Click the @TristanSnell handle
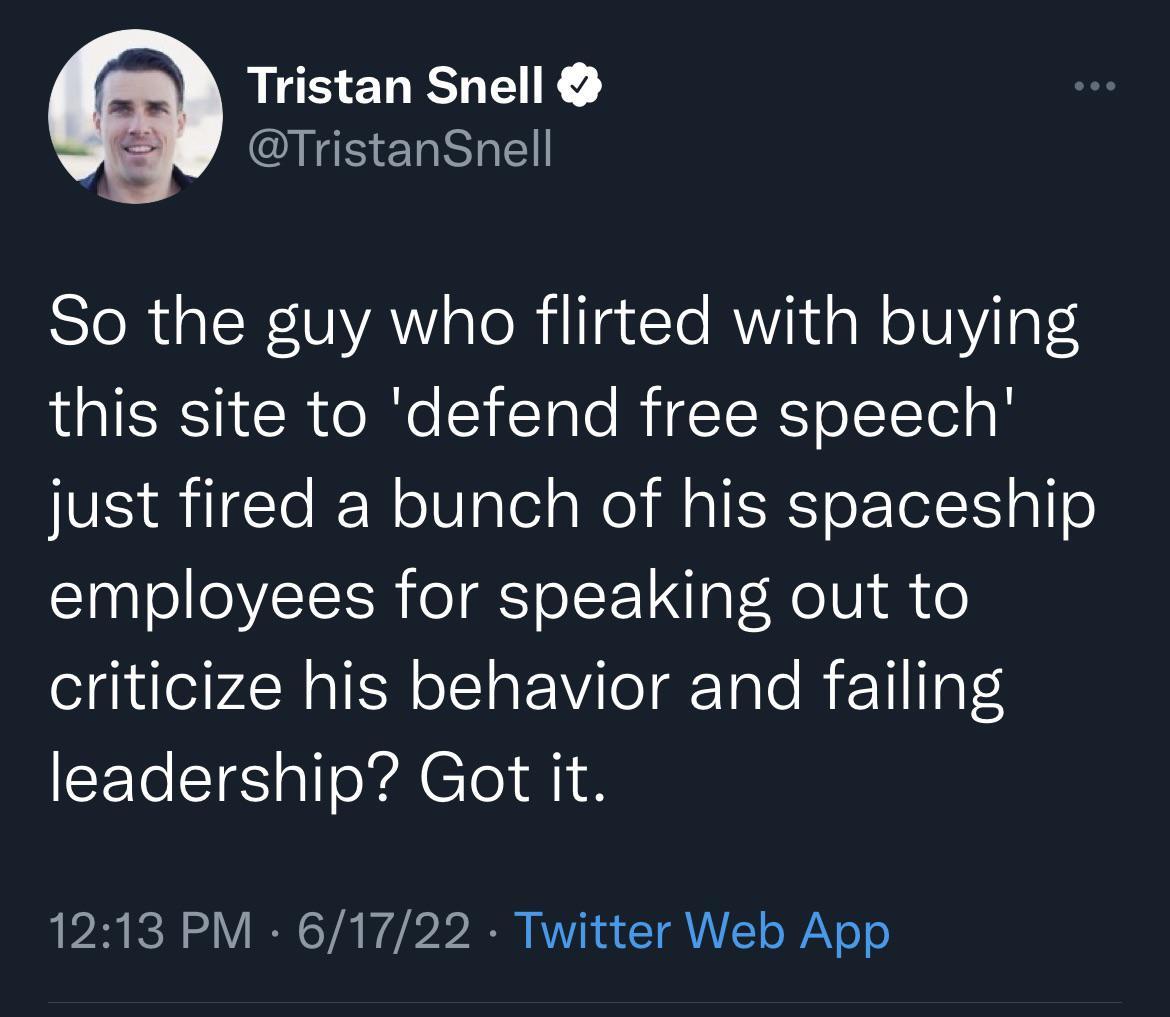The height and width of the screenshot is (1017, 1170). point(400,148)
